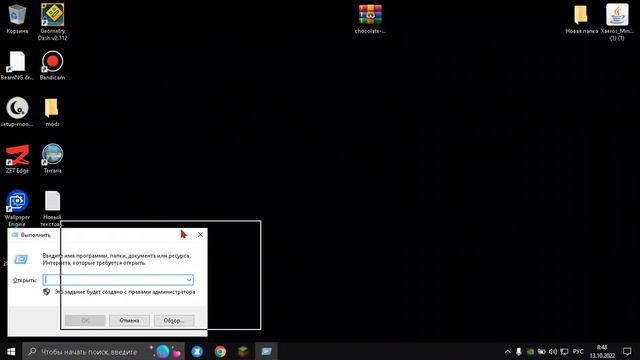
Task: Click the disabled ОК button in Run
Action: pos(85,320)
